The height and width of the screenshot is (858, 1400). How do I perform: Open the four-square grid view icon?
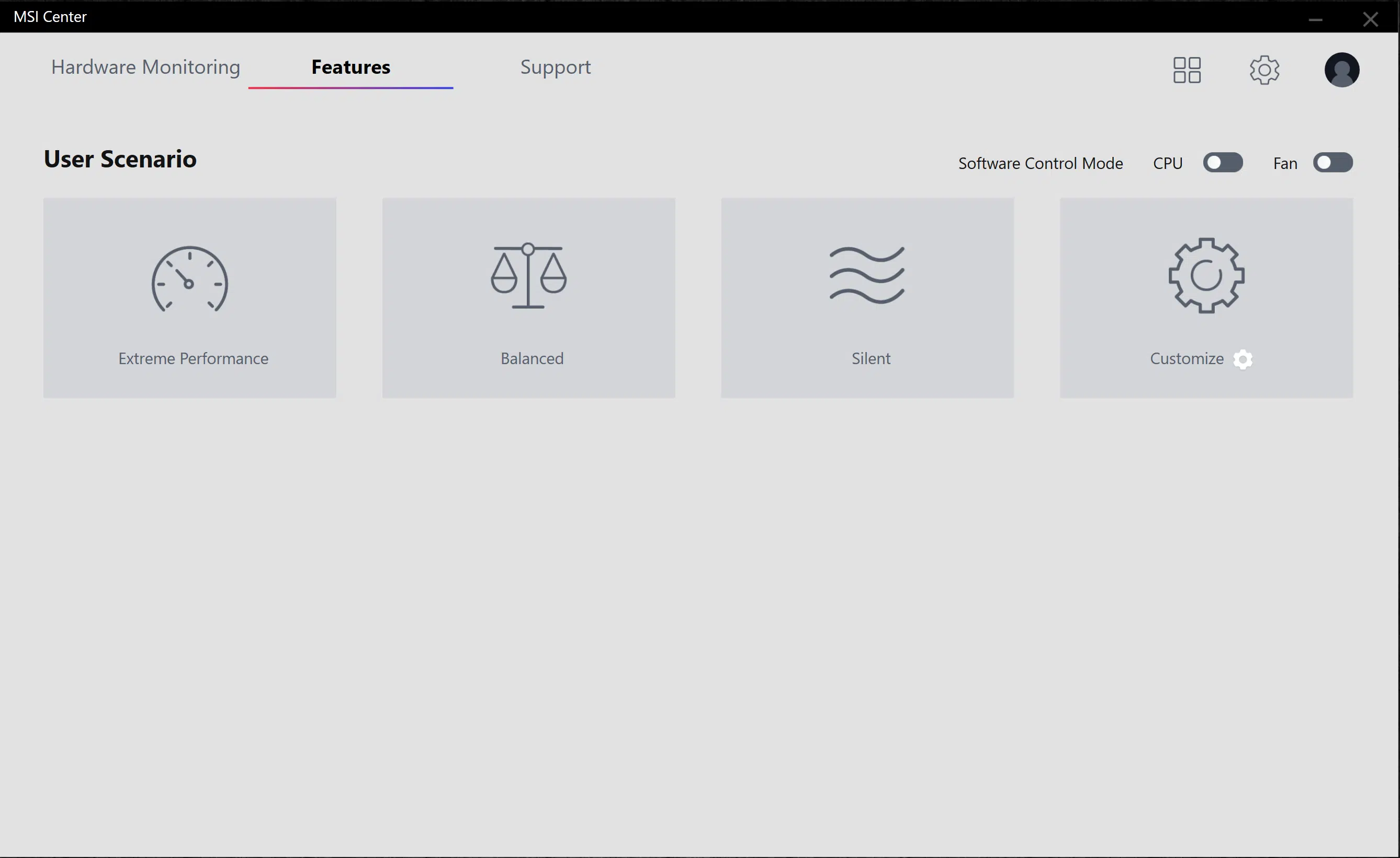tap(1187, 70)
